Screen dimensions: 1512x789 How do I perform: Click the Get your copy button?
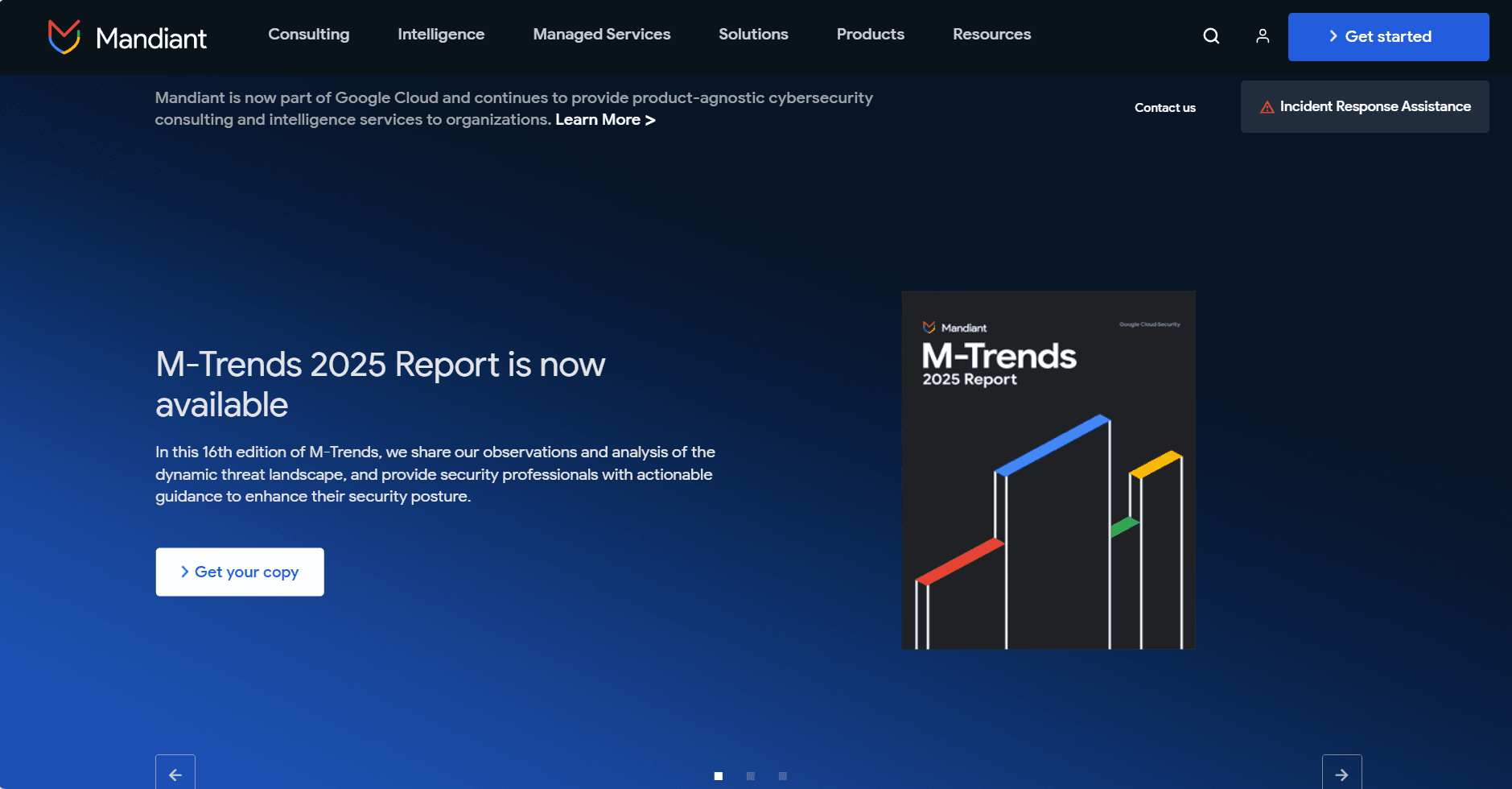click(240, 572)
